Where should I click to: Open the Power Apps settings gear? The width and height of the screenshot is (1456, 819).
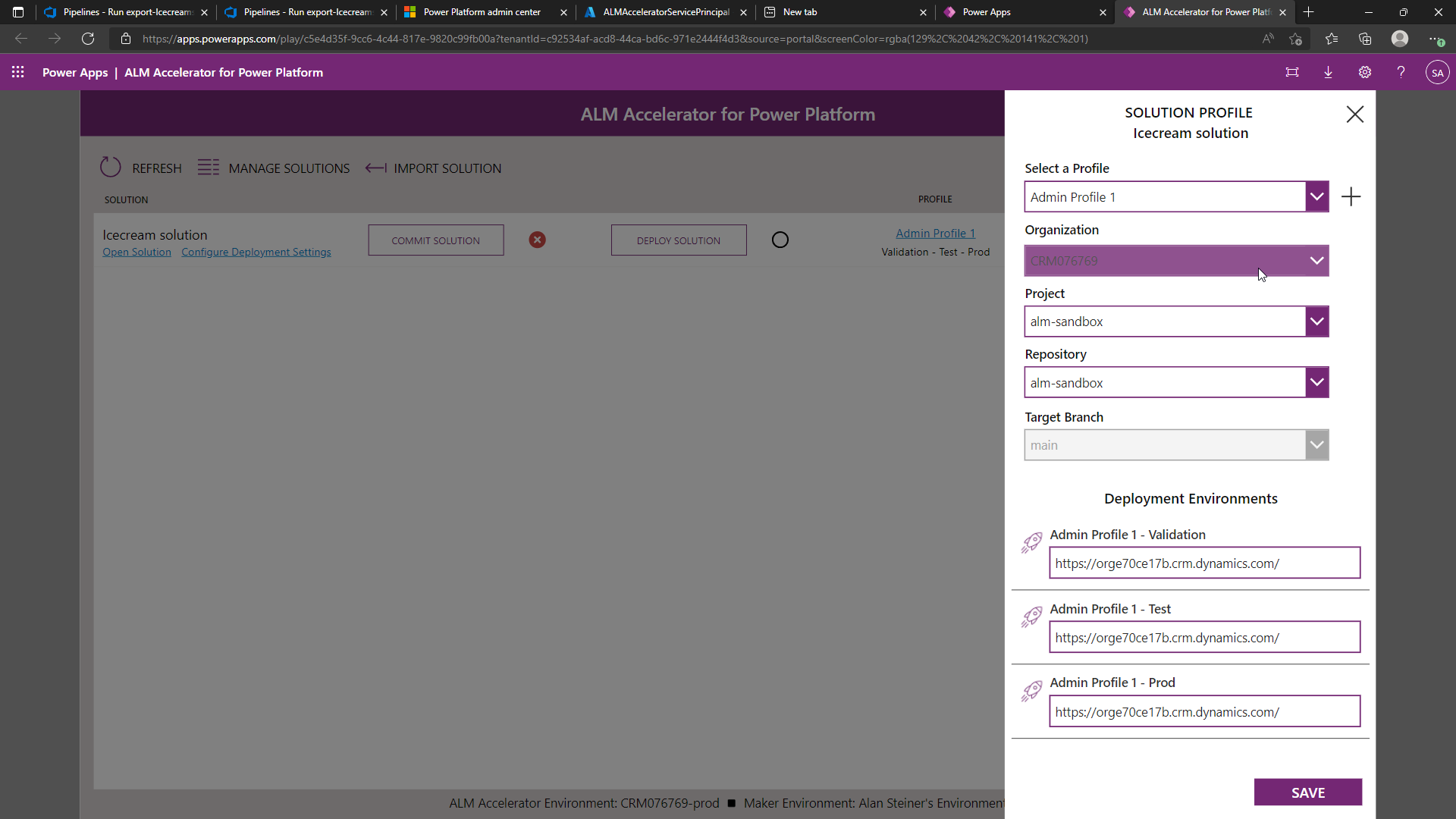coord(1365,72)
